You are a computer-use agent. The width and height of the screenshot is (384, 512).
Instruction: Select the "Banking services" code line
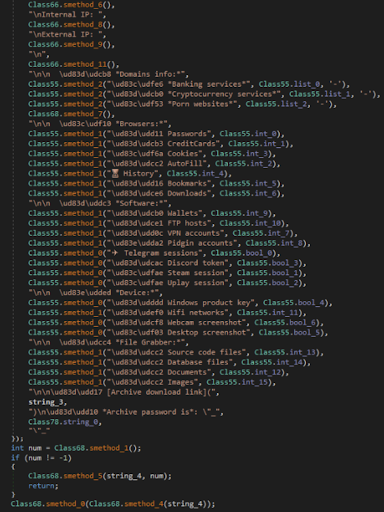pyautogui.click(x=189, y=84)
